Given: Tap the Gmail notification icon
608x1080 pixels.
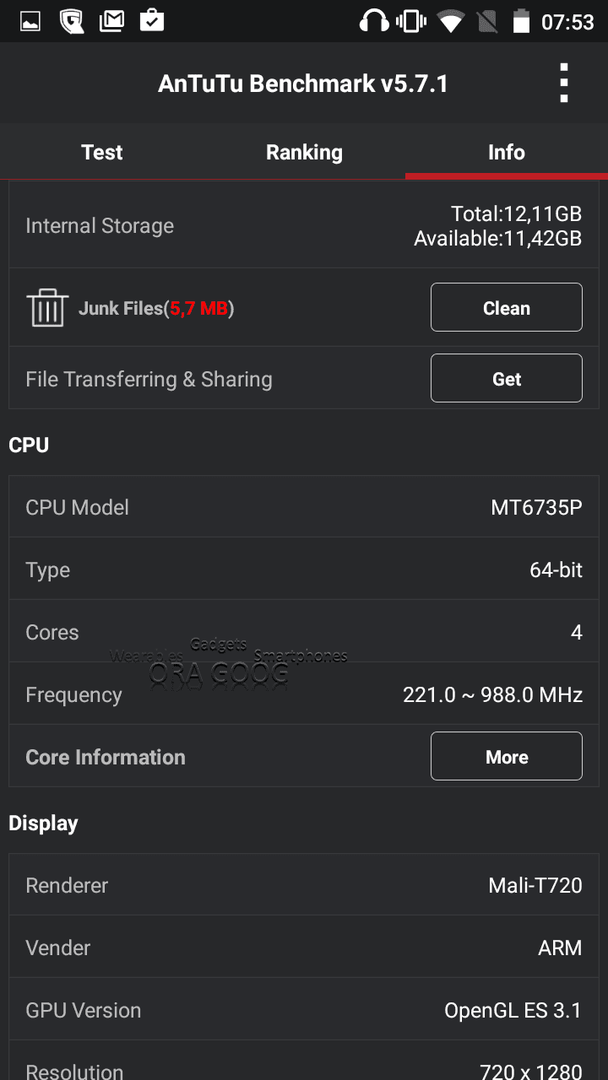Looking at the screenshot, I should (112, 21).
